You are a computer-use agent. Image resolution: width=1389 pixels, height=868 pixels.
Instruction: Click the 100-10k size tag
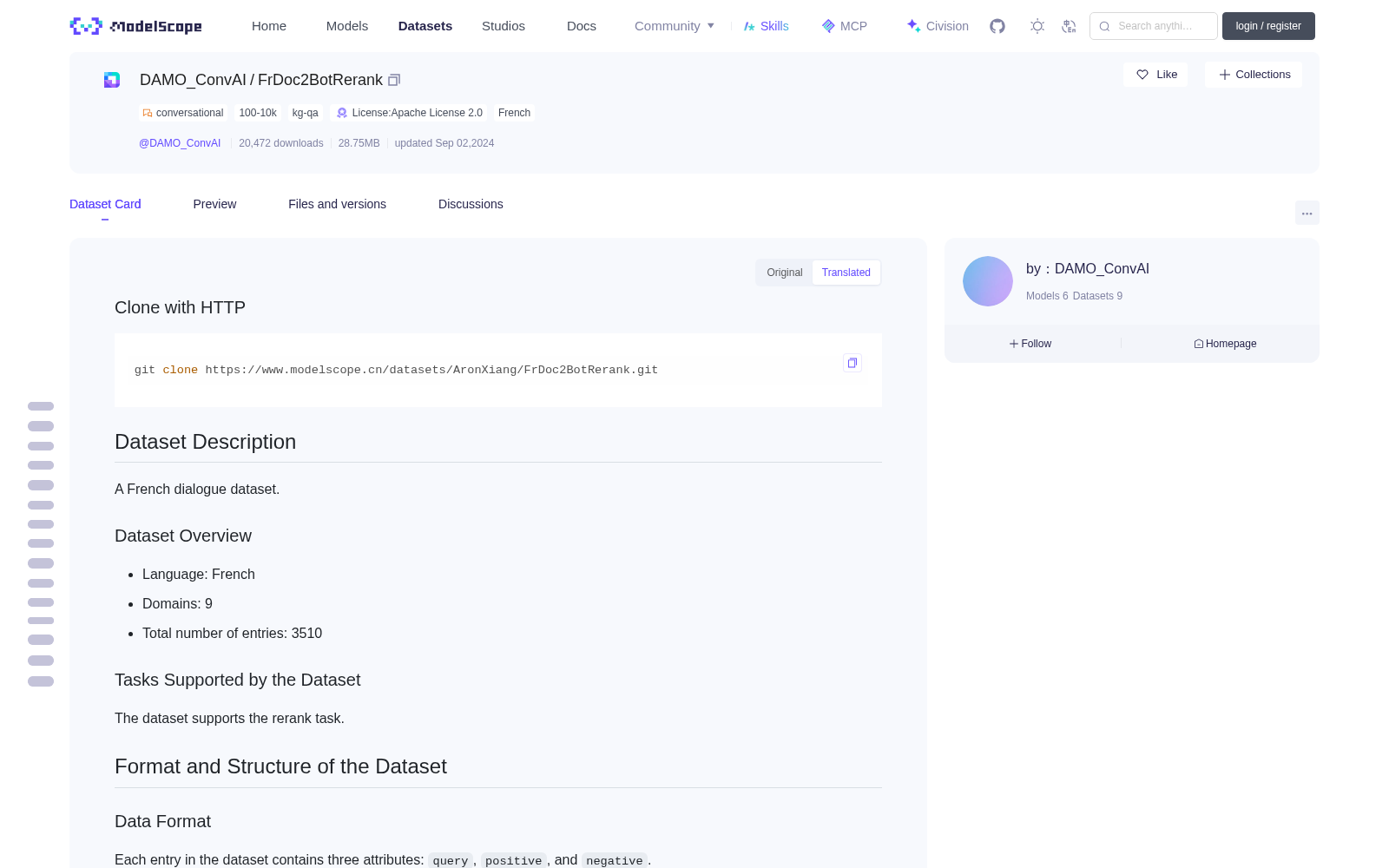[258, 113]
